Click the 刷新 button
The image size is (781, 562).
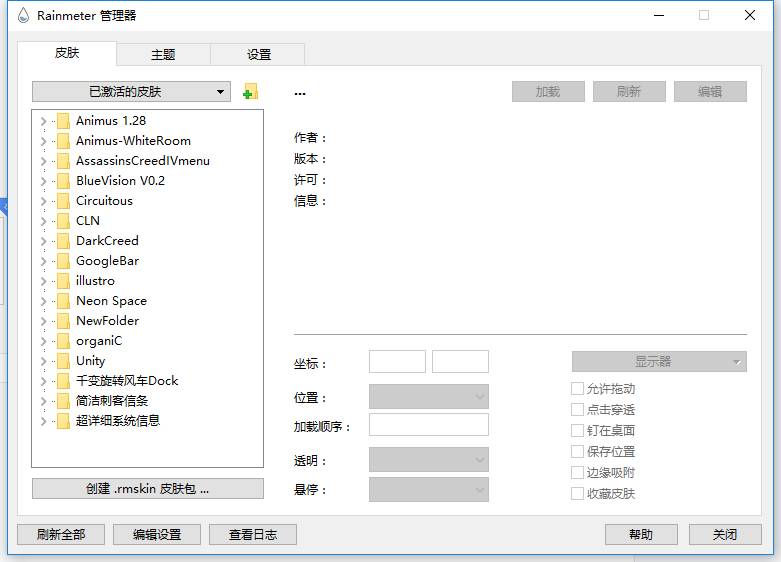coord(629,92)
